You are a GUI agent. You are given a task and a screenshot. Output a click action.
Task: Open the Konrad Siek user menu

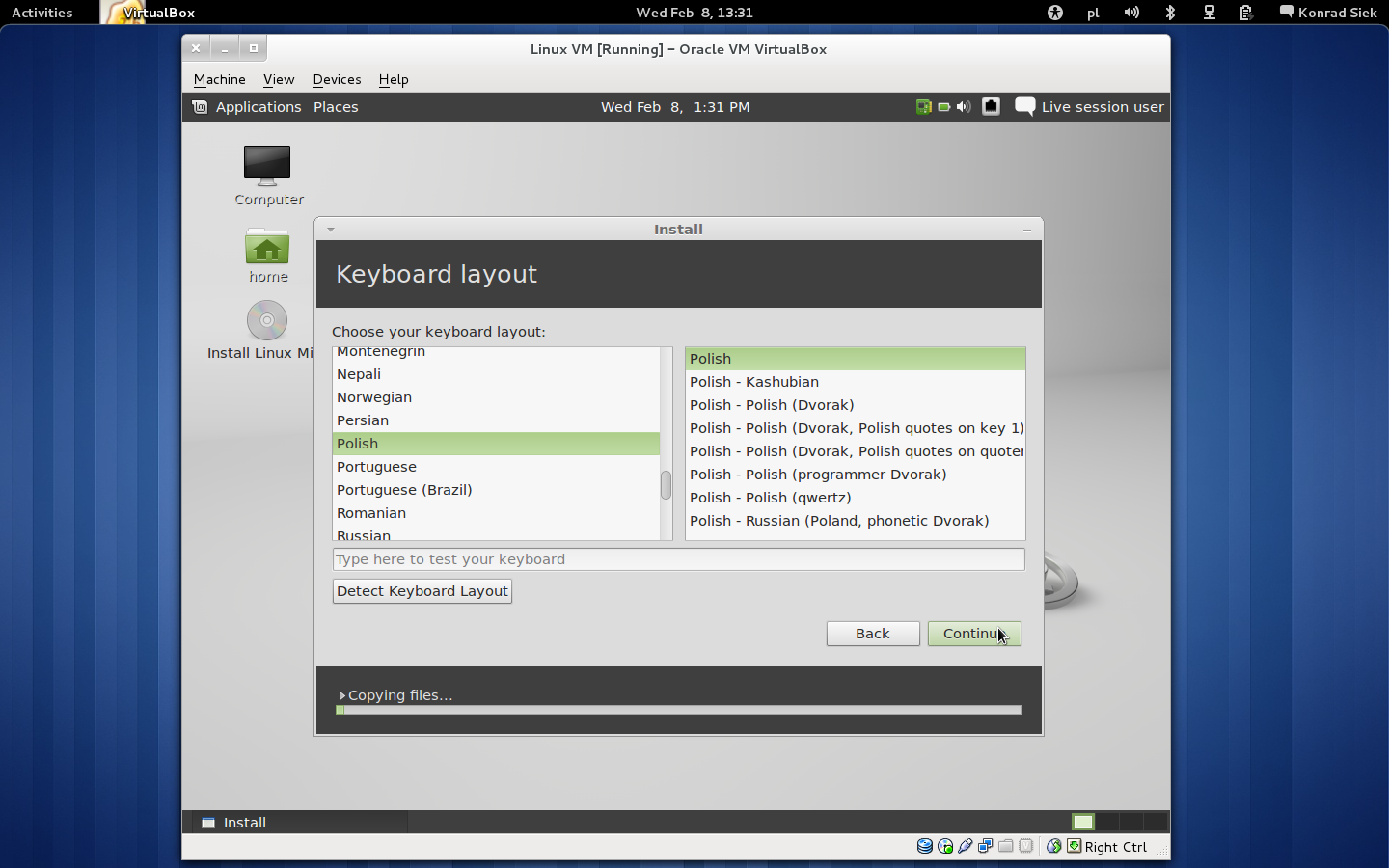pyautogui.click(x=1328, y=13)
